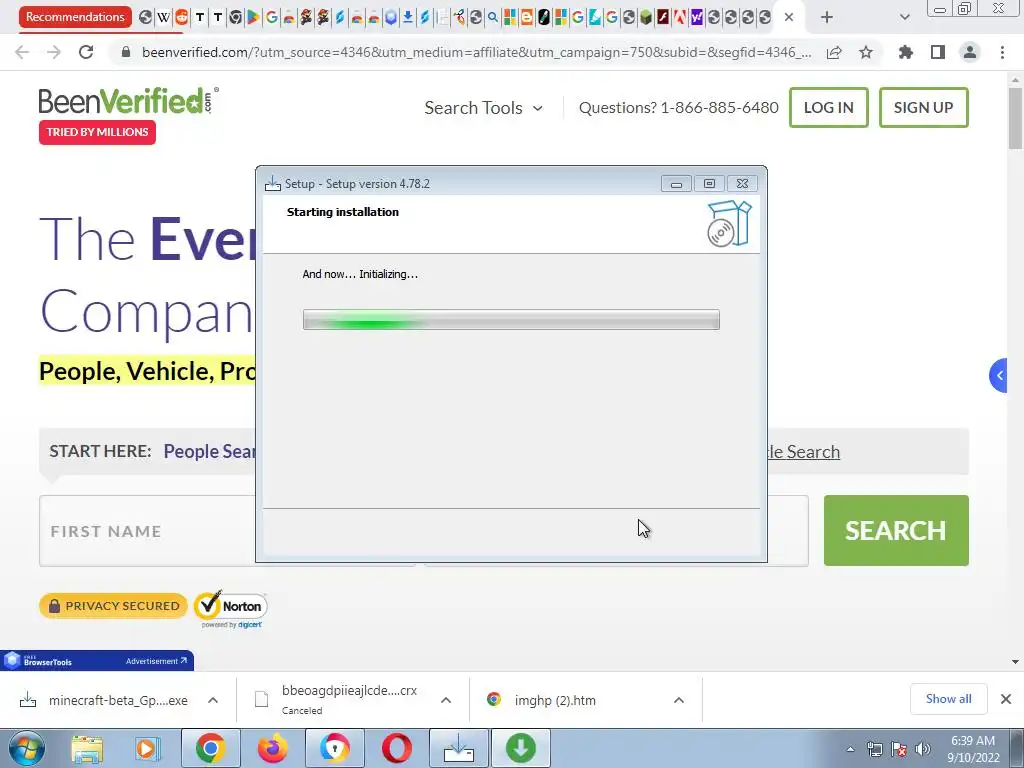1024x768 pixels.
Task: Click the scrollbar down arrow
Action: (x=1015, y=662)
